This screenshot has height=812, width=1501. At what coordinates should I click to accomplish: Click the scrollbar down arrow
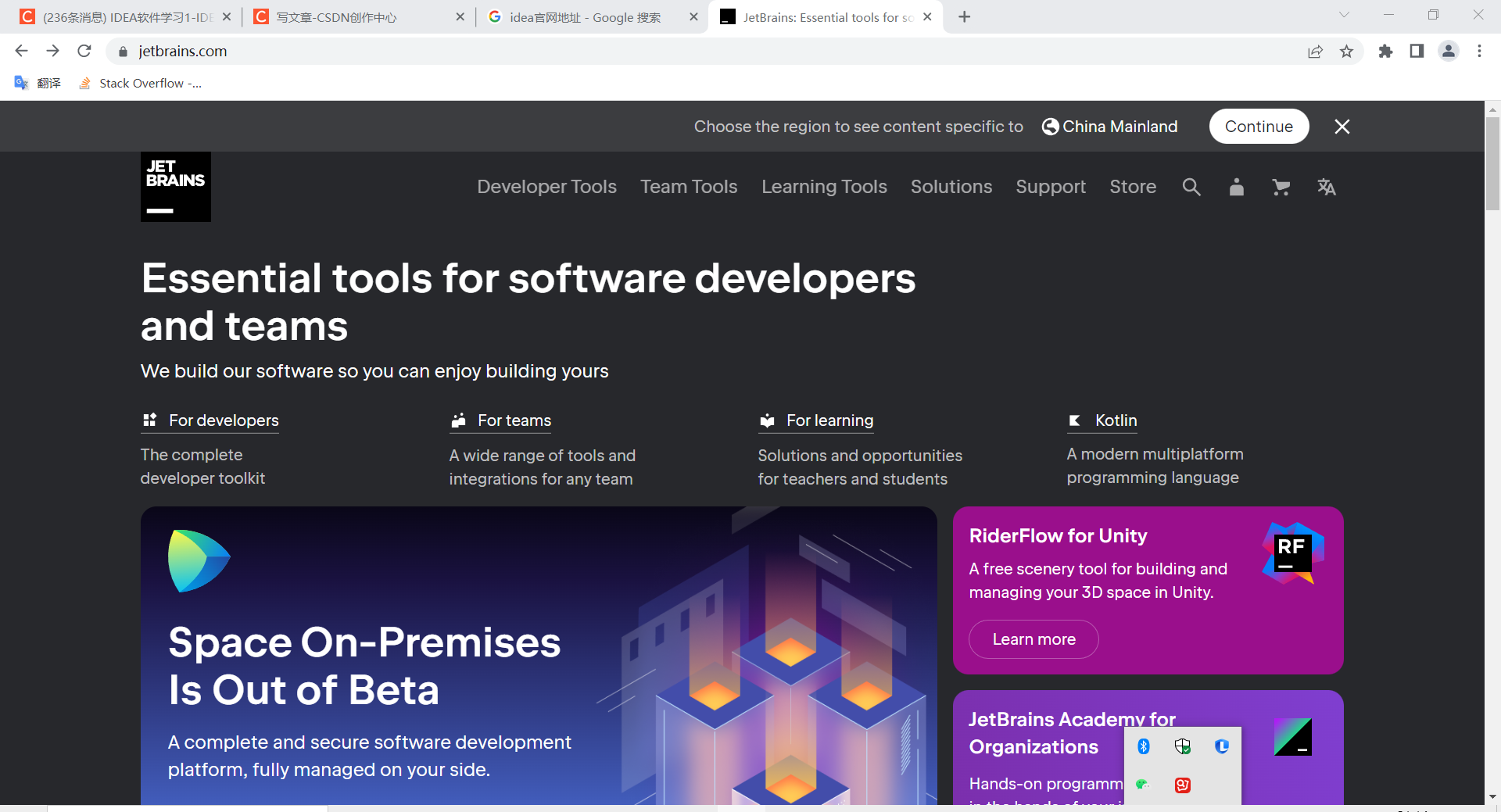click(x=1492, y=797)
